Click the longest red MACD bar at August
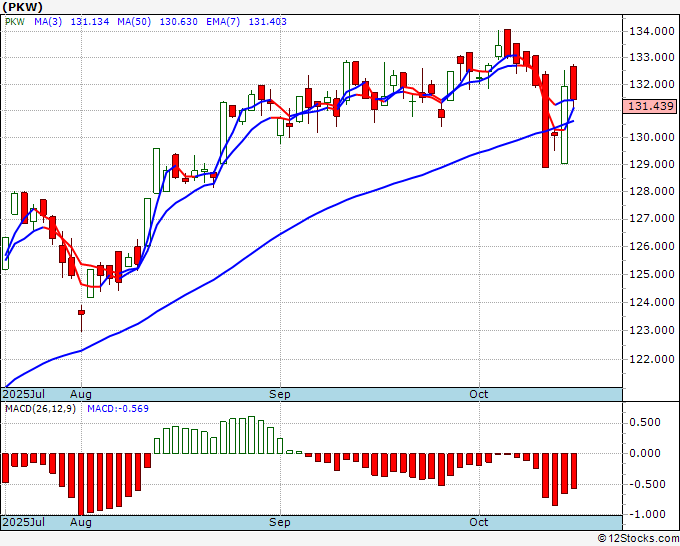 pyautogui.click(x=81, y=484)
